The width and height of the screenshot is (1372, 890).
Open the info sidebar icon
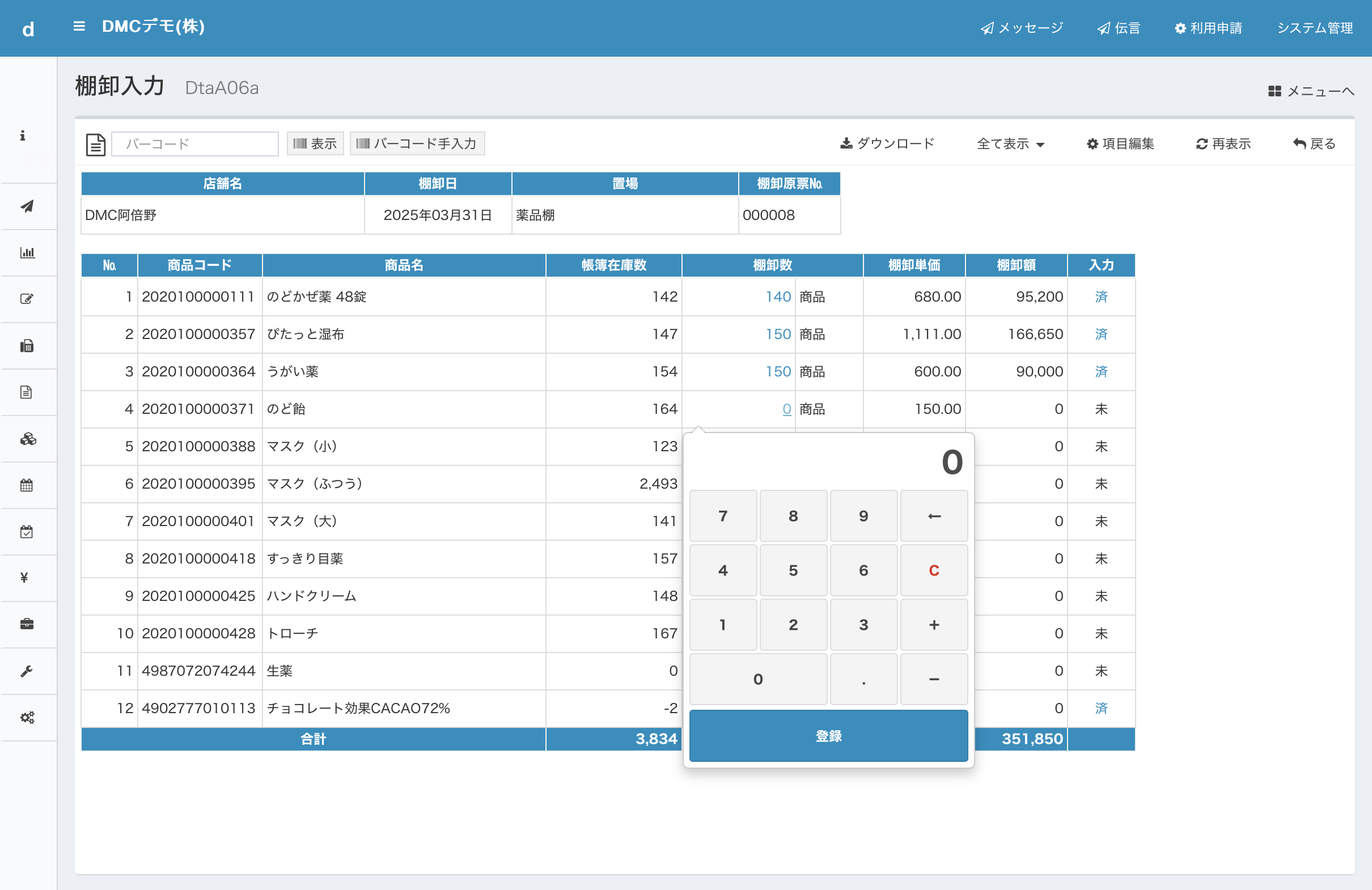[x=23, y=135]
